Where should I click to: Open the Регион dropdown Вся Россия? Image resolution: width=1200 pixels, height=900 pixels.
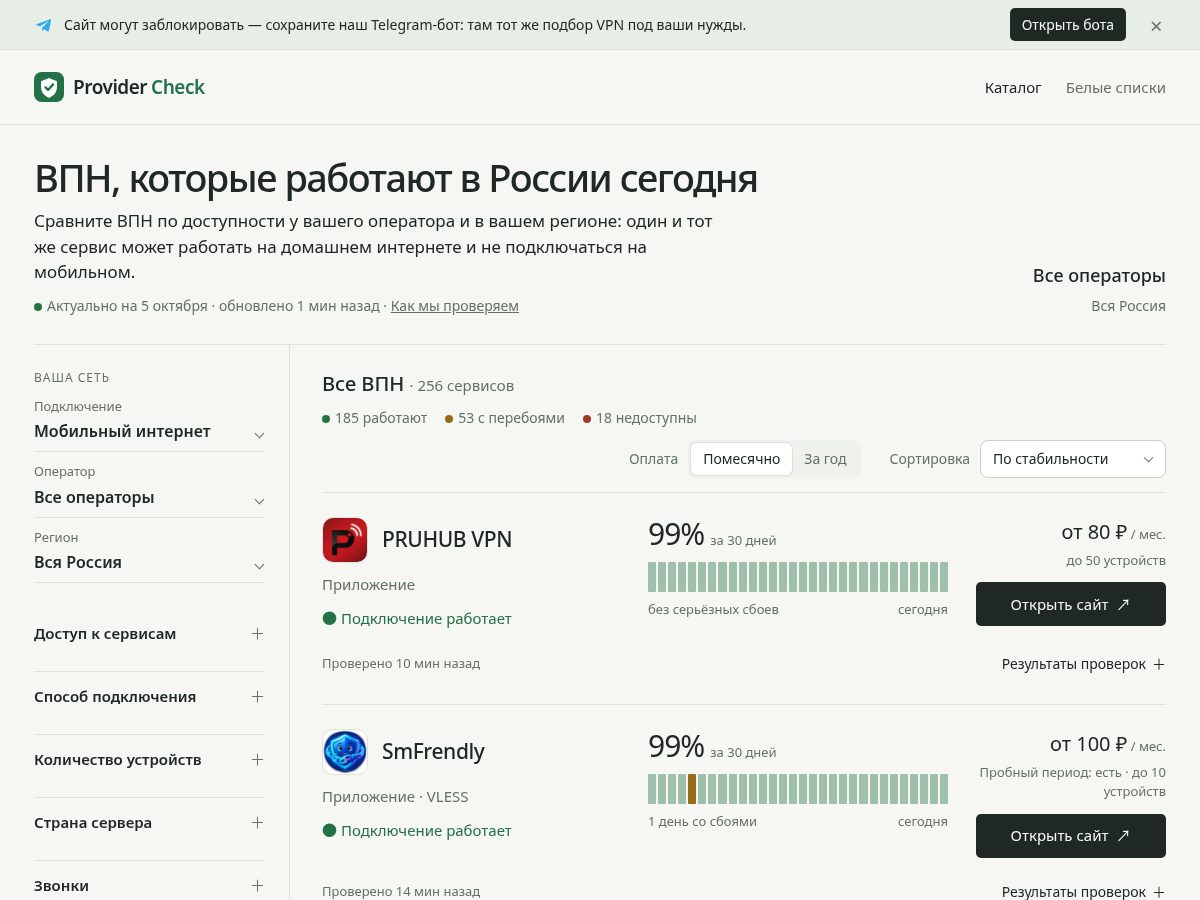point(150,563)
